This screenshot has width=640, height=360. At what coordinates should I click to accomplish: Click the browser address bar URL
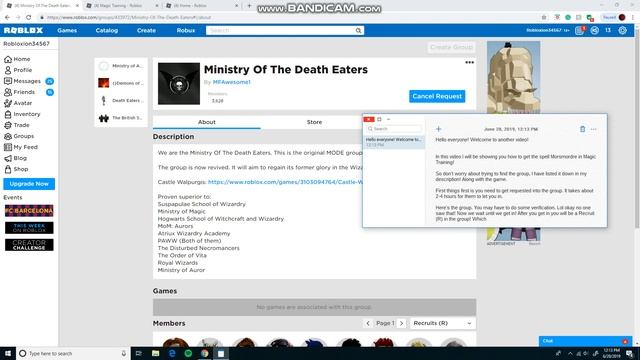coord(129,18)
